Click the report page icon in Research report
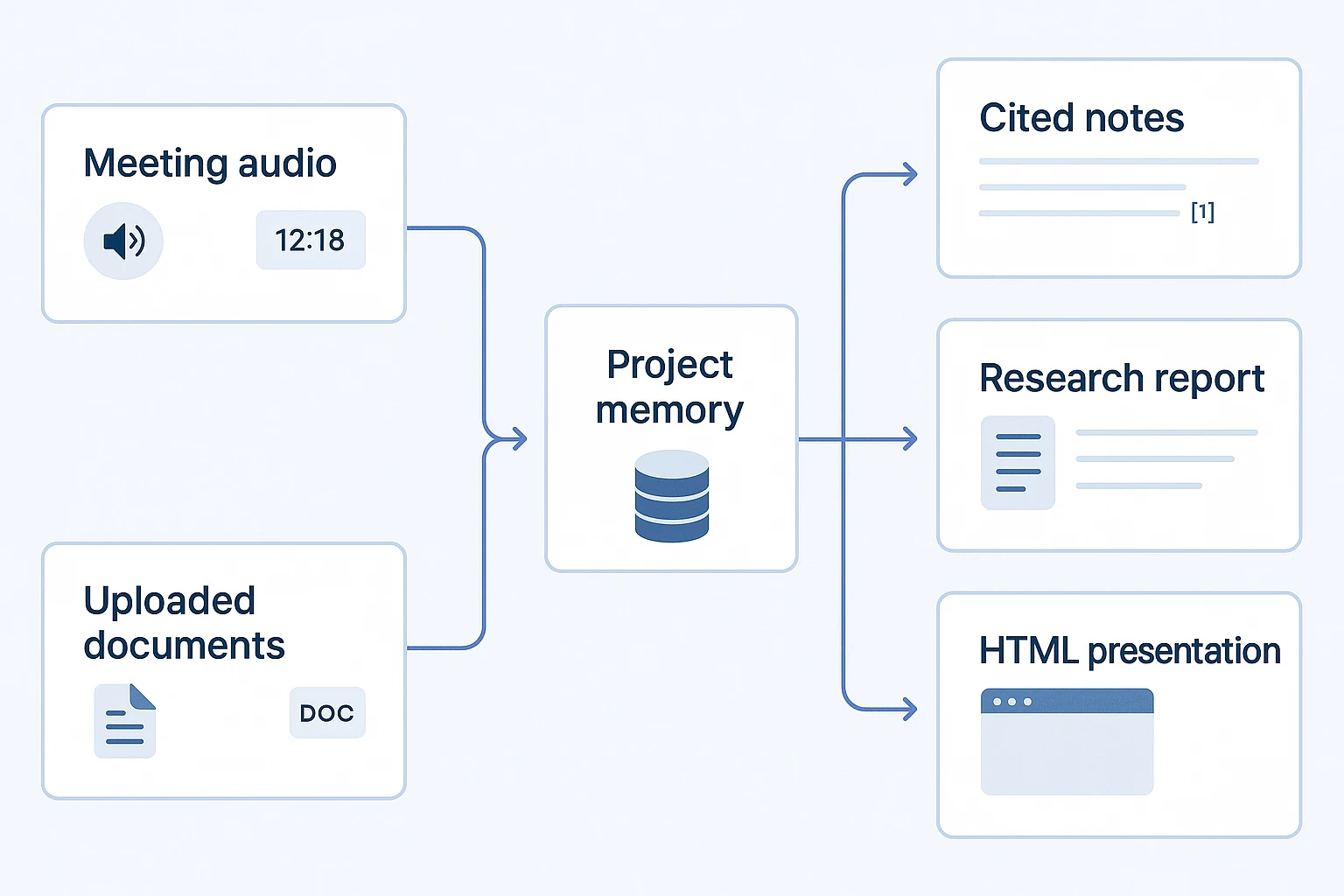Viewport: 1344px width, 896px height. [x=1018, y=463]
